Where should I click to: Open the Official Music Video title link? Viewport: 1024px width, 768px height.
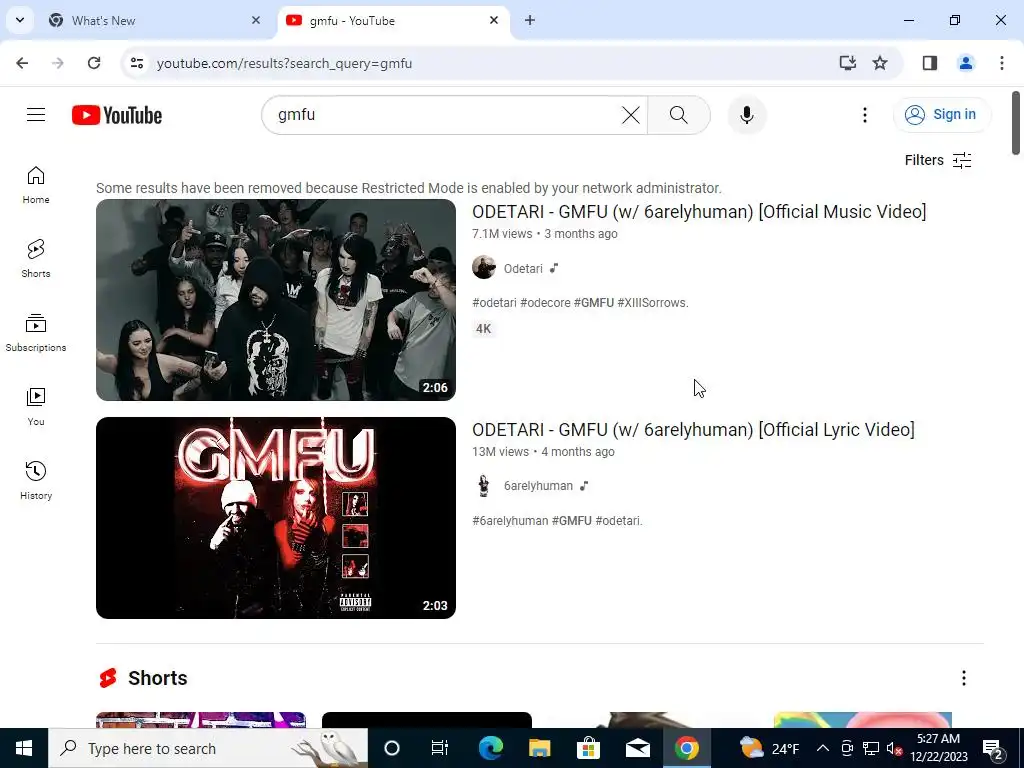coord(699,212)
